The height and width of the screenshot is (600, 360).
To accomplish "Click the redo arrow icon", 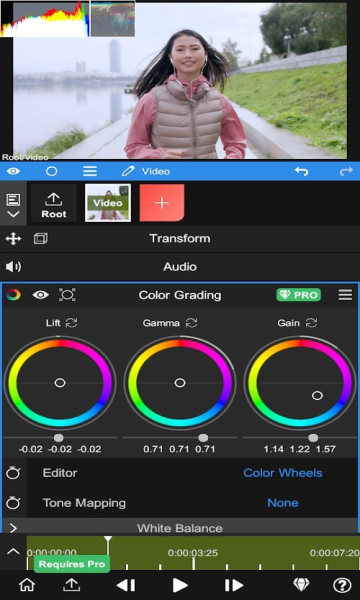I will click(346, 171).
